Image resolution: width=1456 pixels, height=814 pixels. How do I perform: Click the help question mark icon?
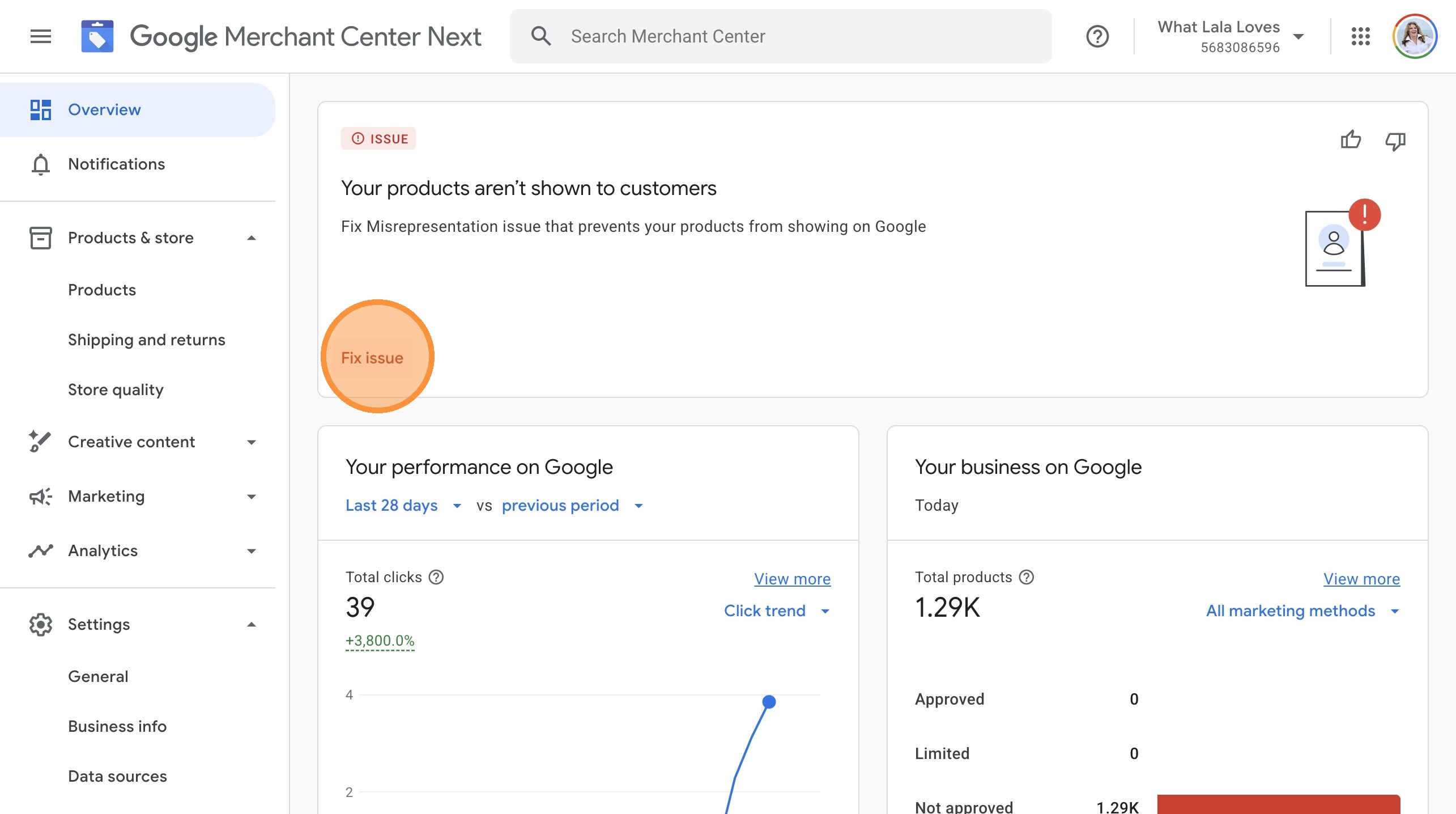[1097, 36]
